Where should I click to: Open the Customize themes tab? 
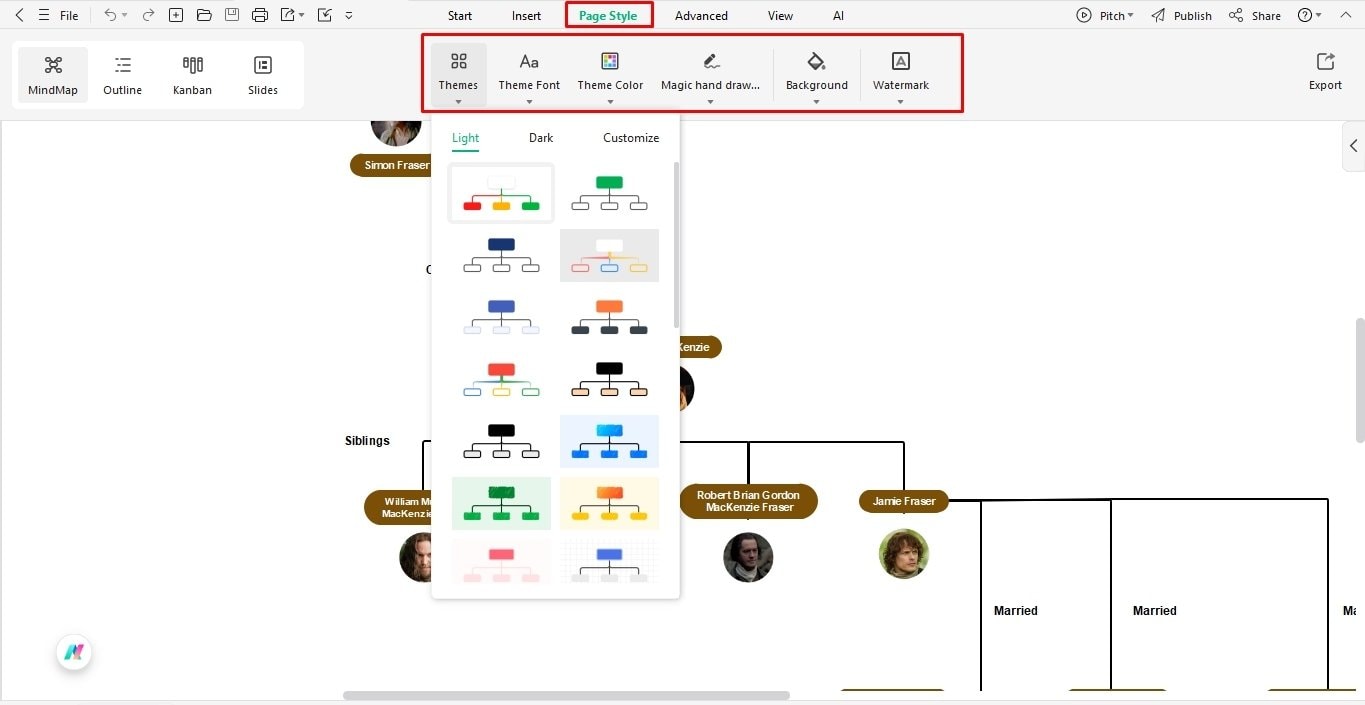coord(630,137)
